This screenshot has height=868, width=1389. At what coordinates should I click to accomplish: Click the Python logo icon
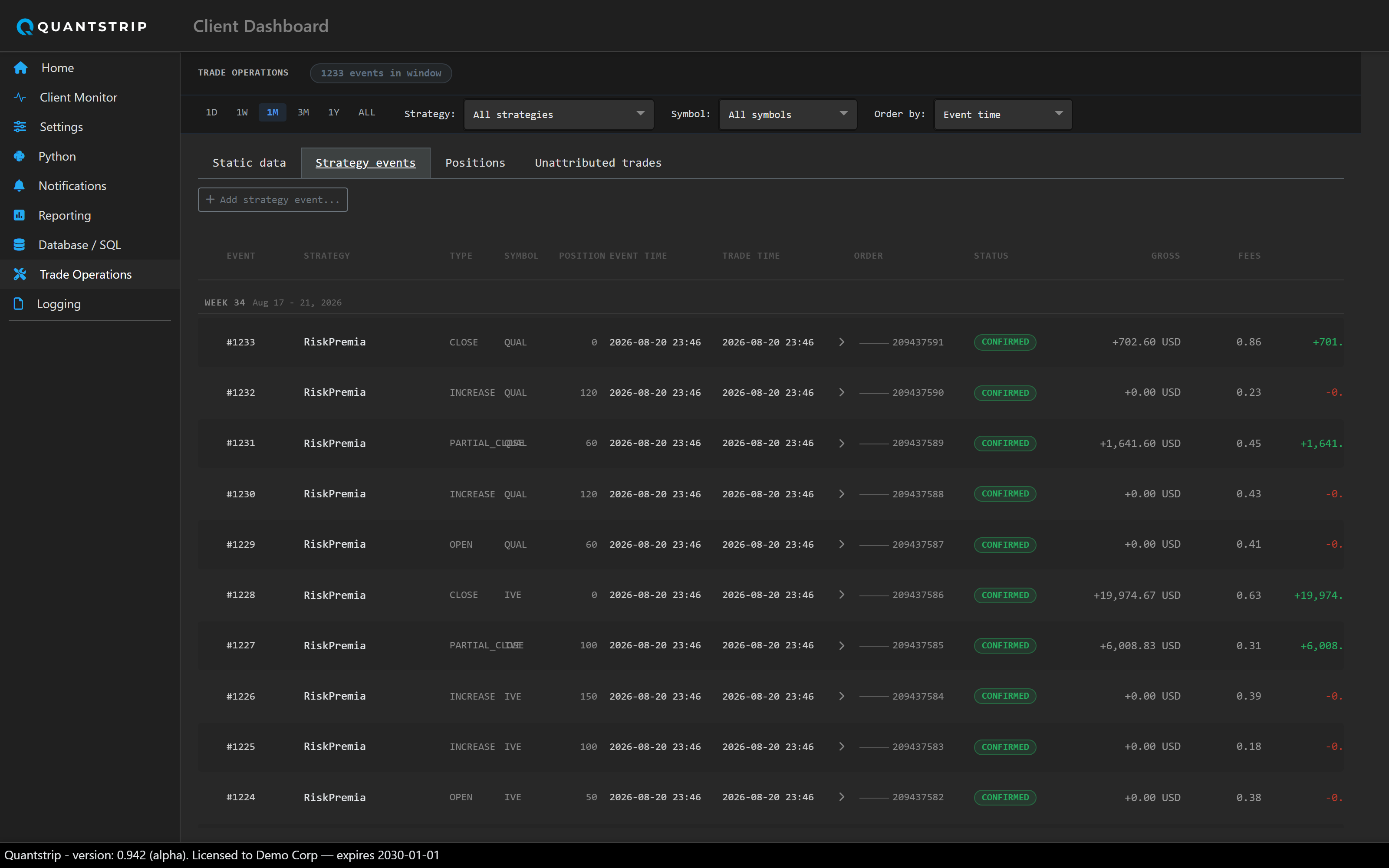[x=20, y=156]
